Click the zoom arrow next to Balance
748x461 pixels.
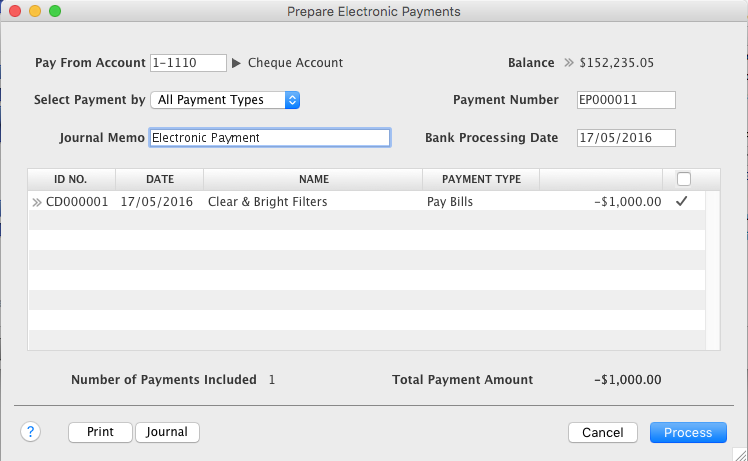click(x=569, y=63)
